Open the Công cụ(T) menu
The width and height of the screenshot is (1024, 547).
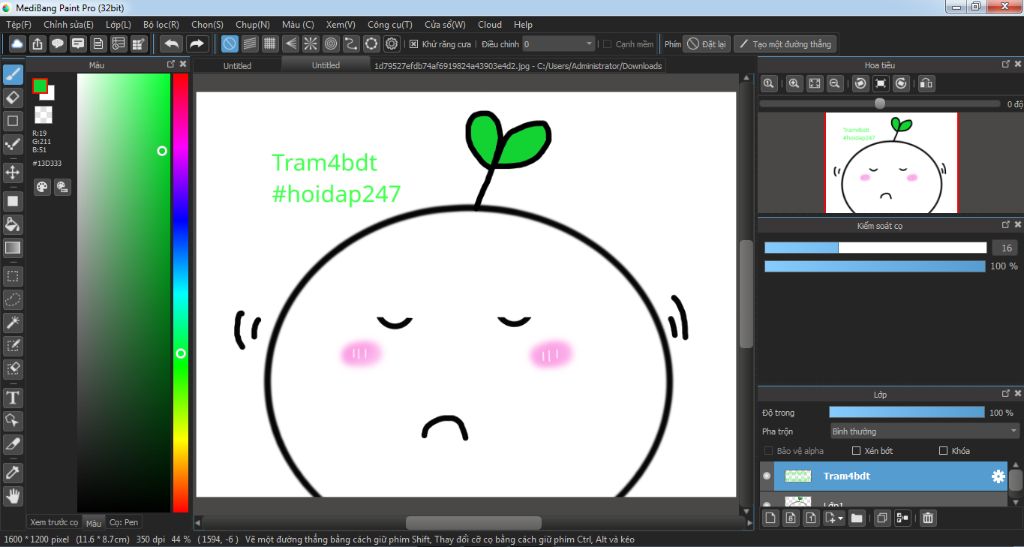390,25
